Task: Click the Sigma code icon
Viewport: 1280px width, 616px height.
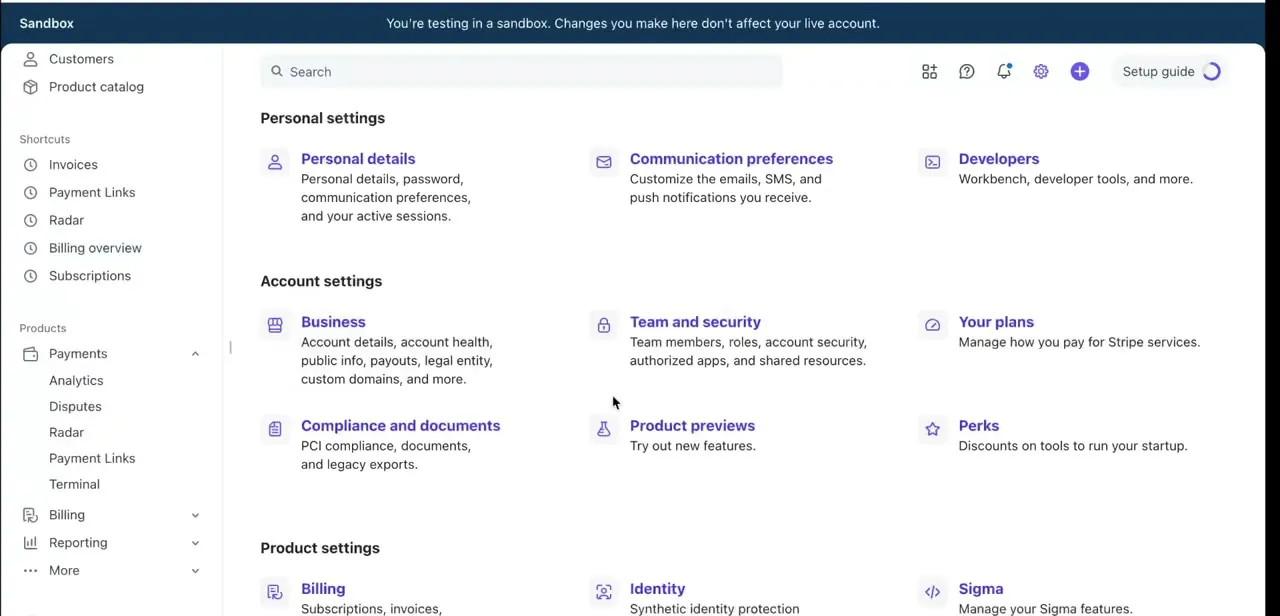Action: tap(933, 592)
